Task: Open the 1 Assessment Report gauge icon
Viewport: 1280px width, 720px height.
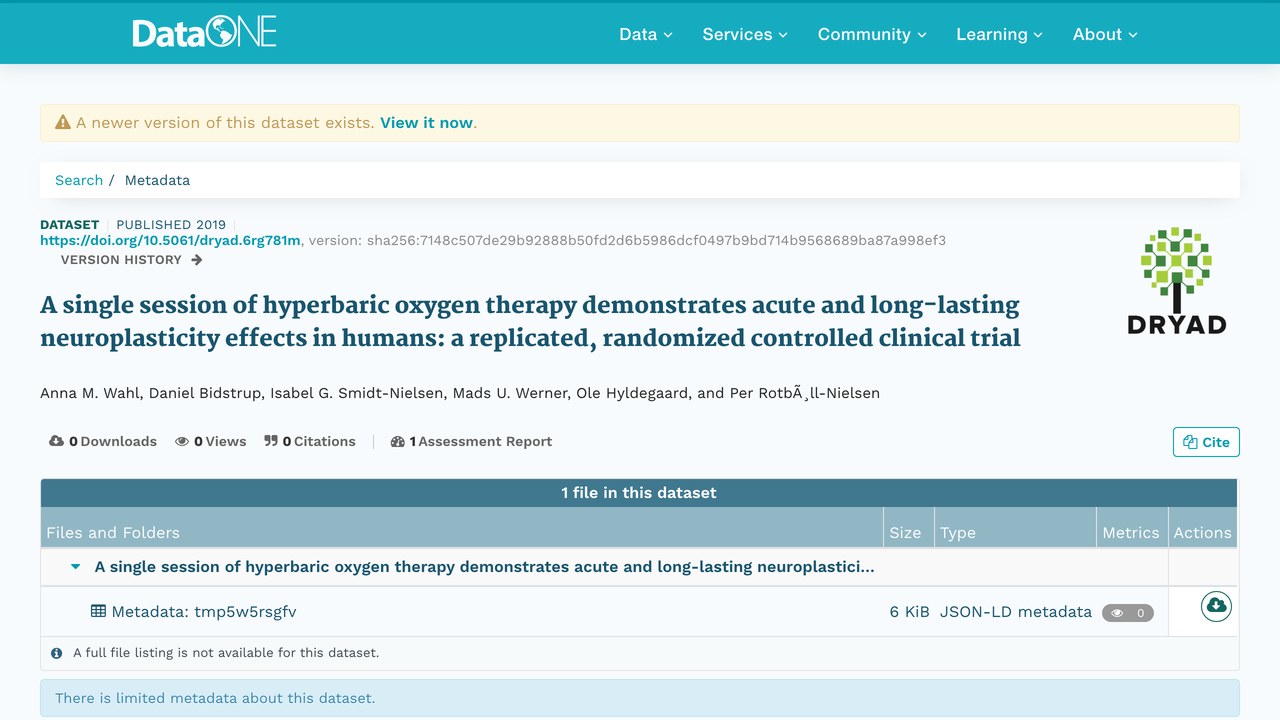Action: (x=398, y=441)
